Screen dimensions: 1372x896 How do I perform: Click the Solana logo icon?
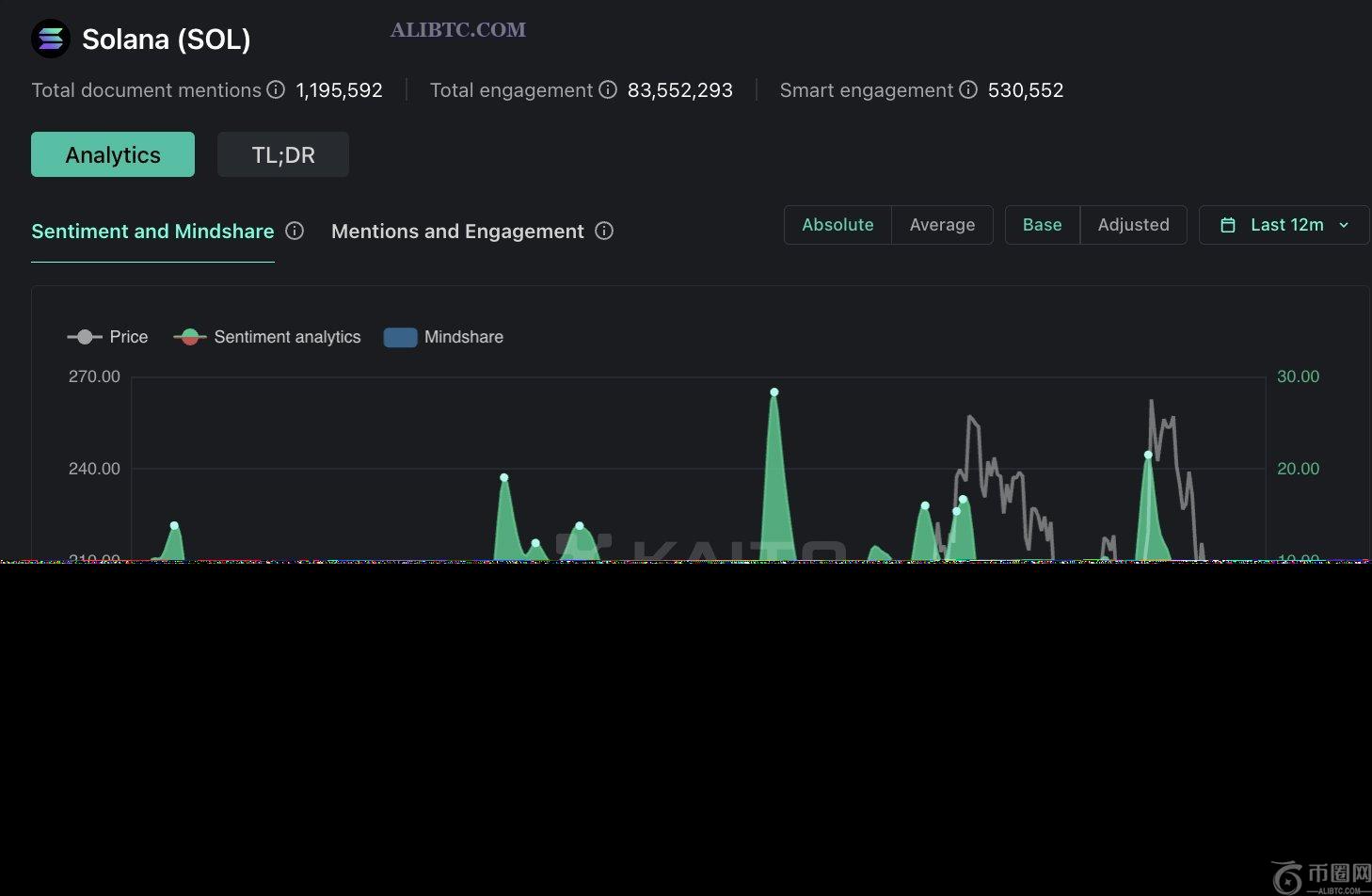(51, 39)
